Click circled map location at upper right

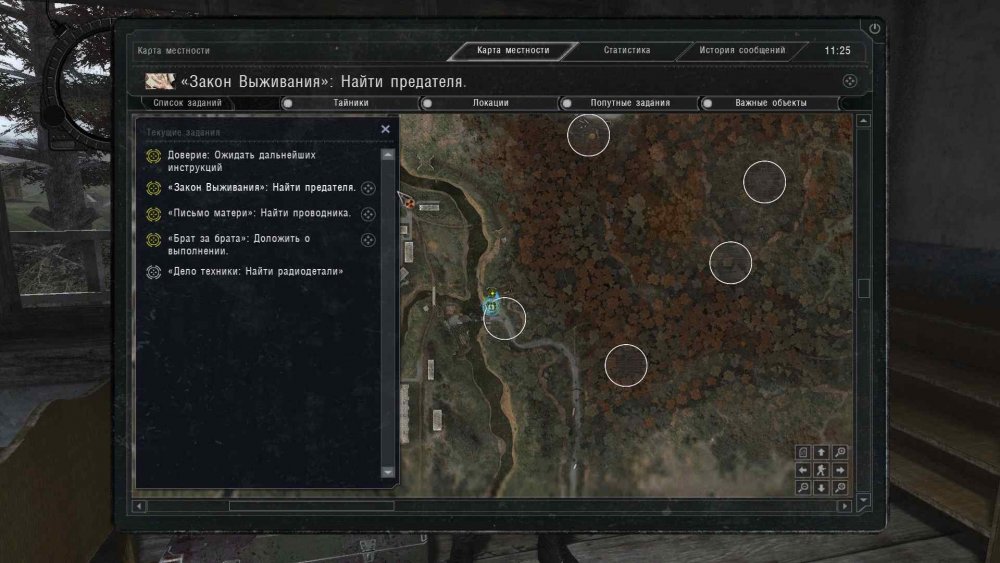point(764,182)
